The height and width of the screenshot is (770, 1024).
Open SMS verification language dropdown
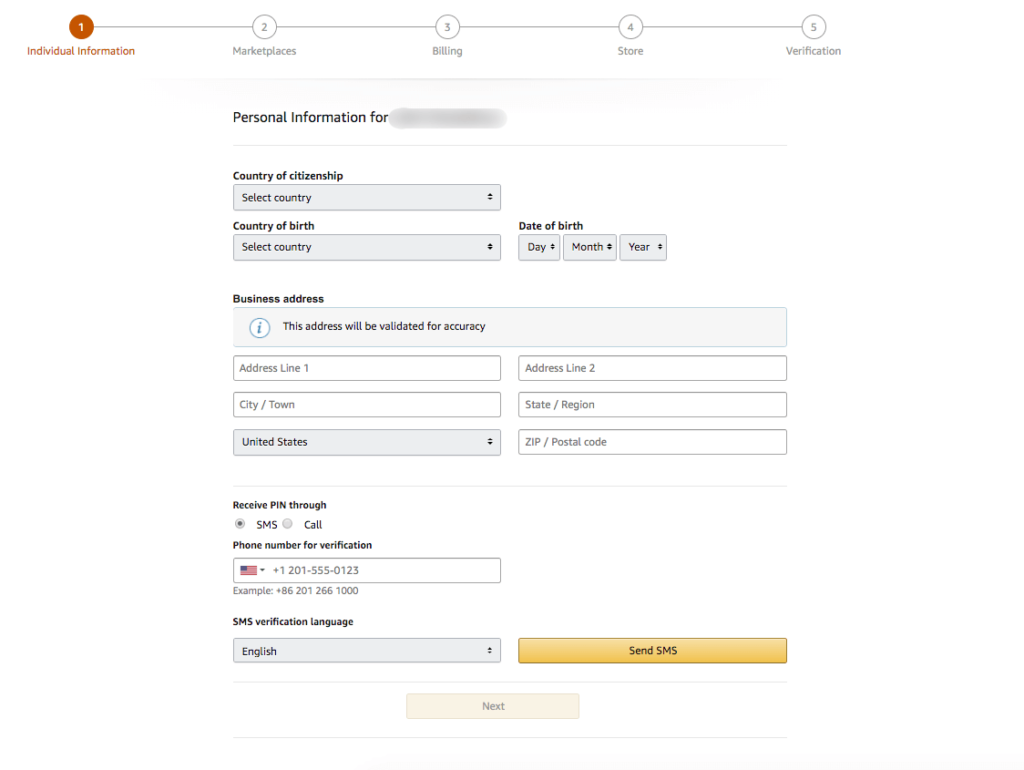(x=366, y=651)
